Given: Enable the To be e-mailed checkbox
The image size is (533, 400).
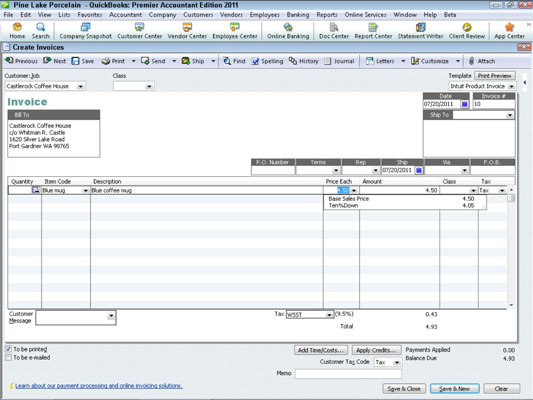Looking at the screenshot, I should [8, 358].
